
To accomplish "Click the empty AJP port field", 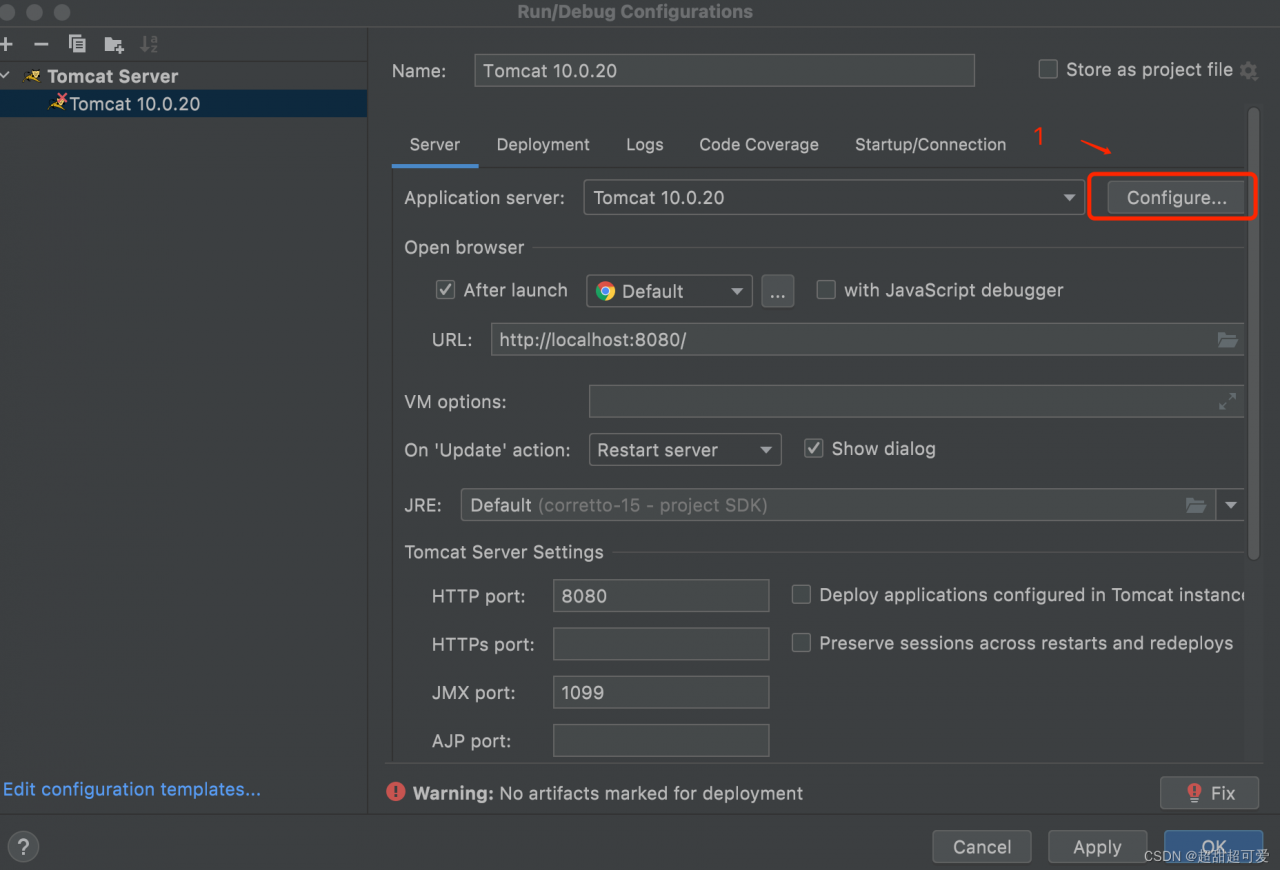I will click(x=661, y=741).
